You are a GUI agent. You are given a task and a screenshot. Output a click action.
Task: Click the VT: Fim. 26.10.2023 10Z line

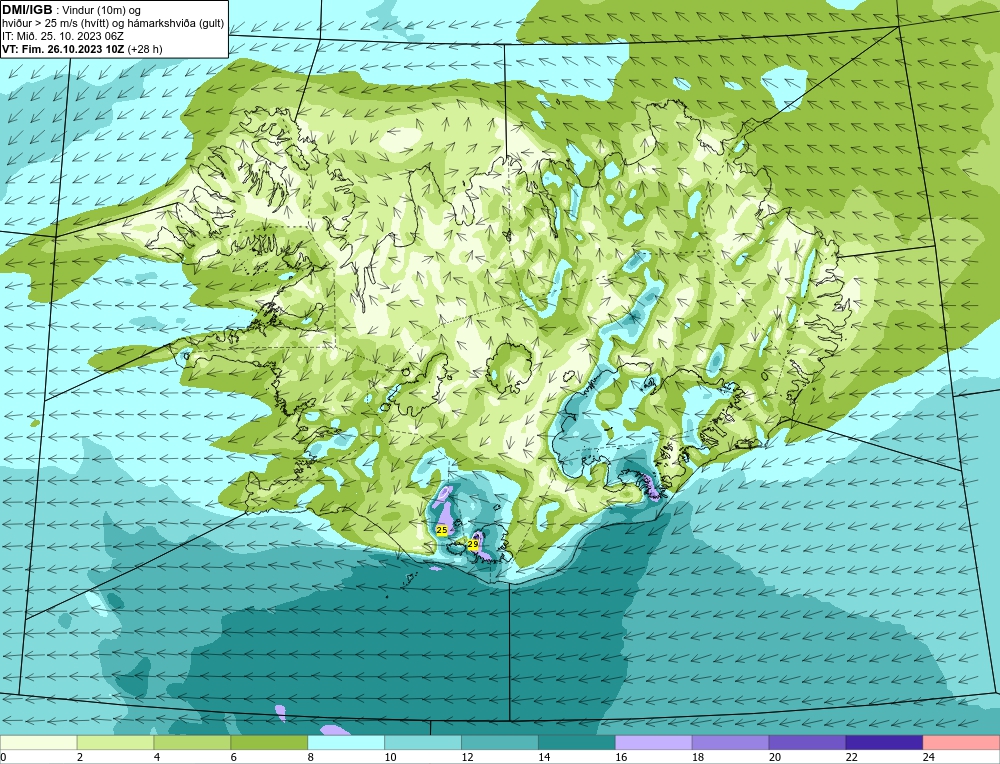point(82,49)
